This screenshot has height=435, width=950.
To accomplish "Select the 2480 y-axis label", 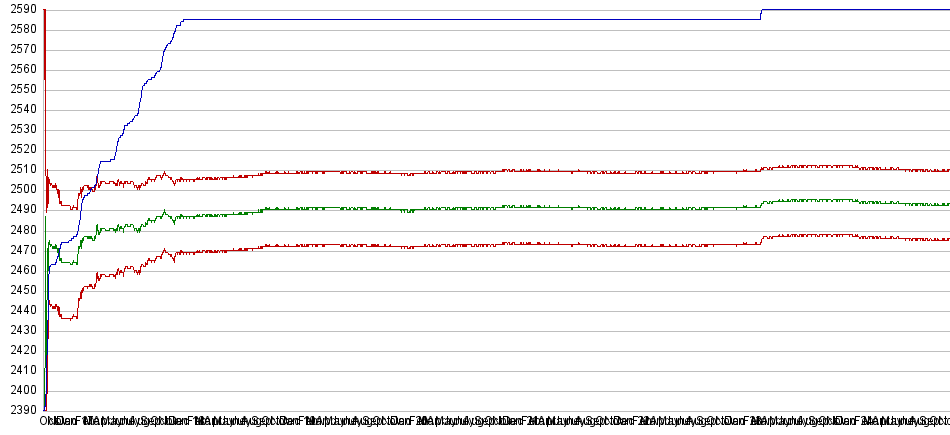I will coord(22,229).
